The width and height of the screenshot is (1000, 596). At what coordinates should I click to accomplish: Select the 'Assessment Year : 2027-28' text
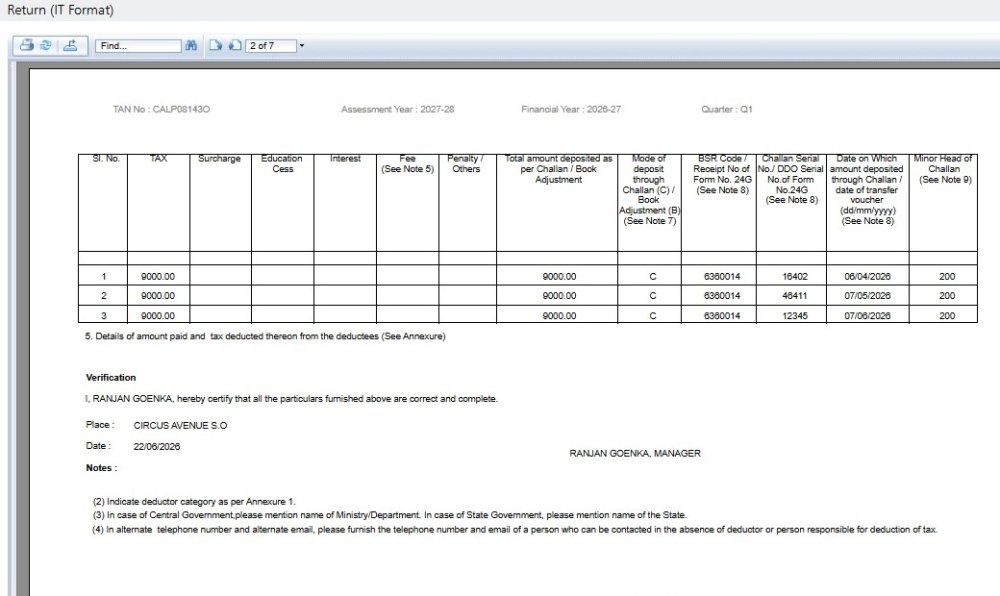pos(397,109)
